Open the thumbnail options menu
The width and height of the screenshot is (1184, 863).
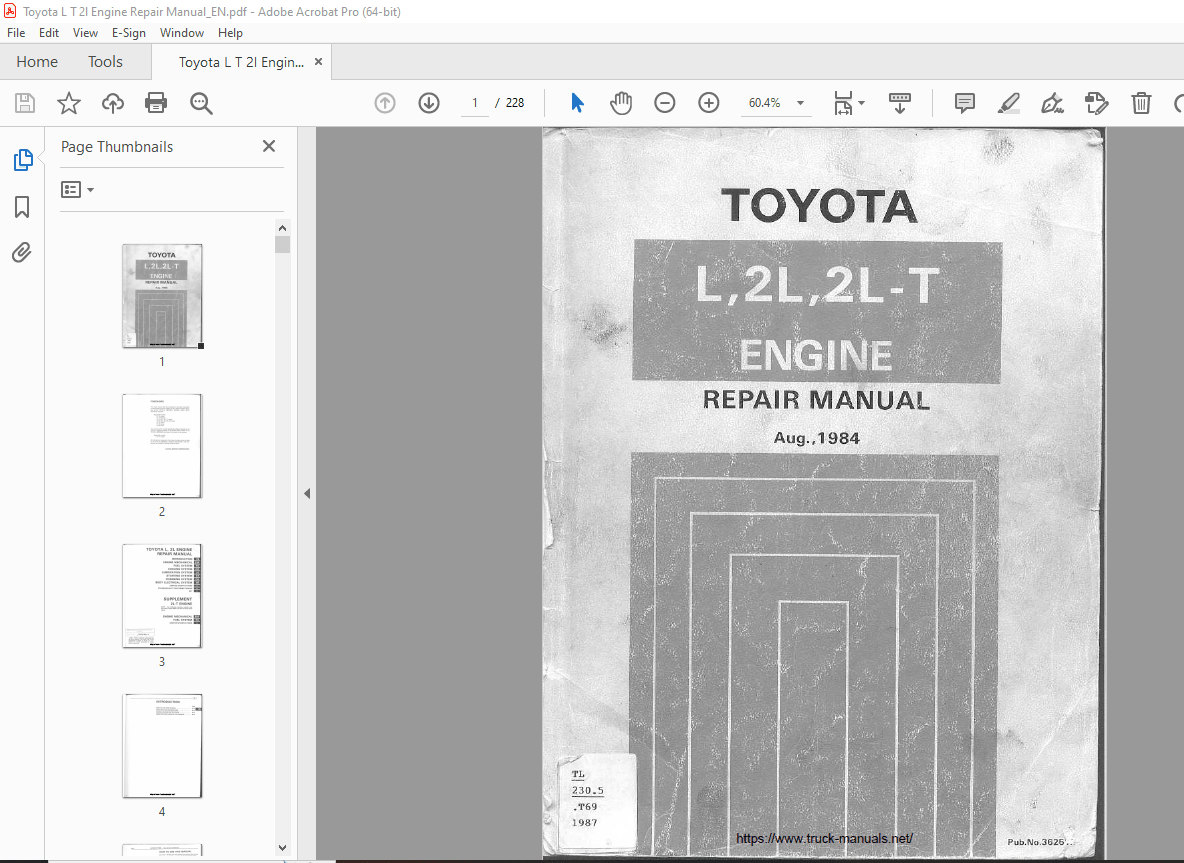click(x=77, y=188)
